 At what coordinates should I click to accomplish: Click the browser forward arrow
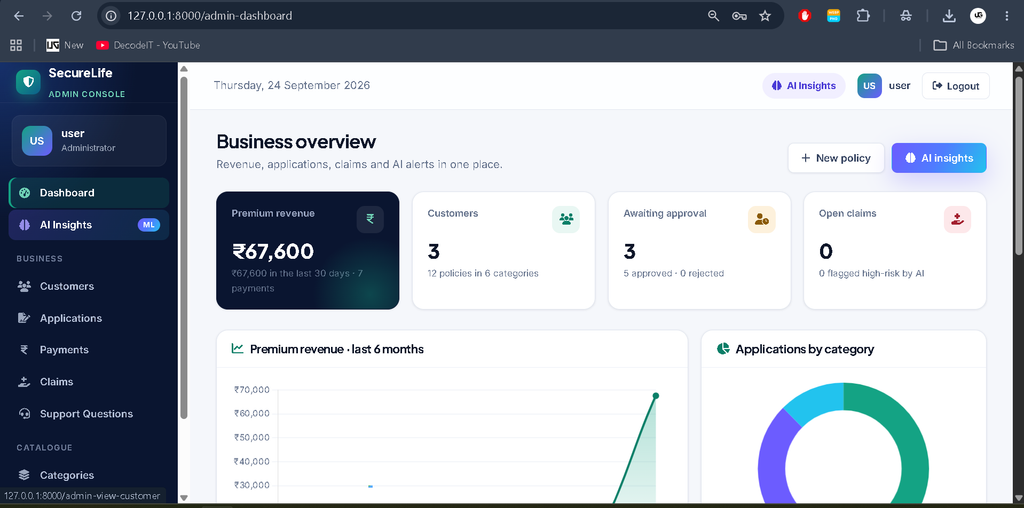(47, 16)
